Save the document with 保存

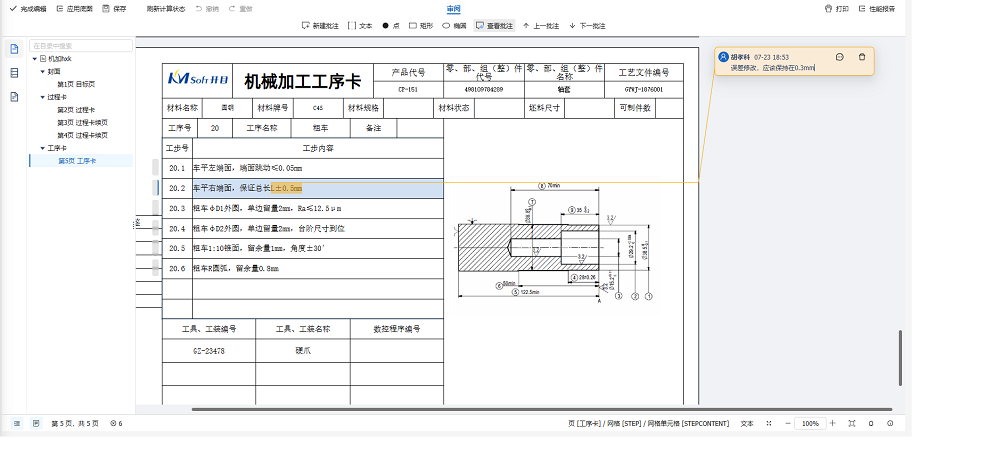pos(115,9)
